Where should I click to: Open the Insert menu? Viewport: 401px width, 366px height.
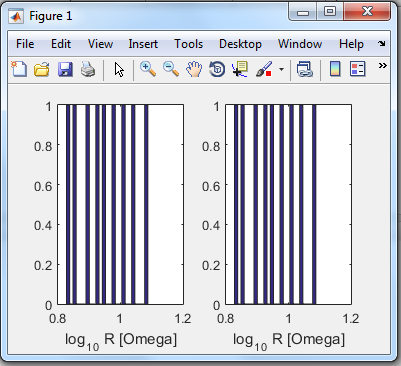(143, 44)
